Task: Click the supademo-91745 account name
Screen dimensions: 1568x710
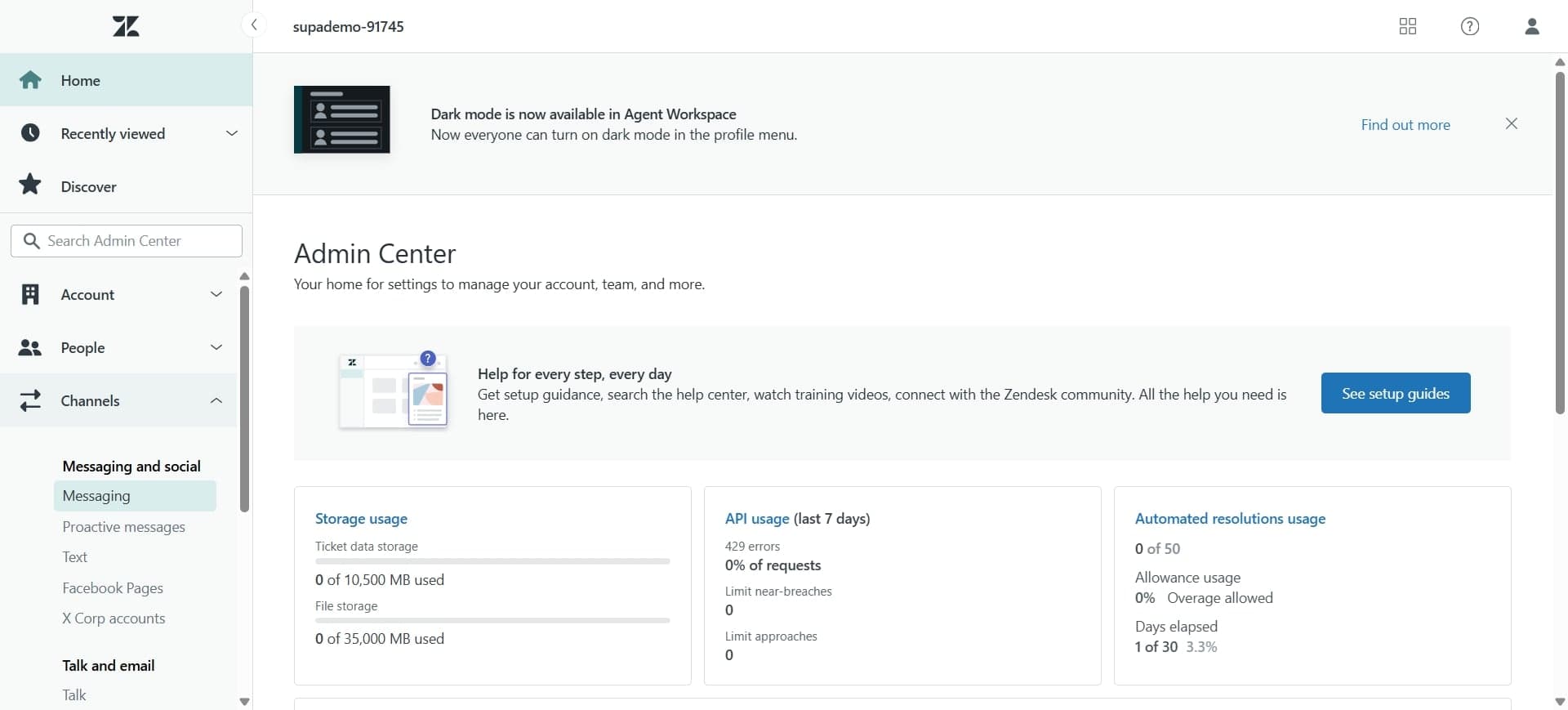Action: 349,26
